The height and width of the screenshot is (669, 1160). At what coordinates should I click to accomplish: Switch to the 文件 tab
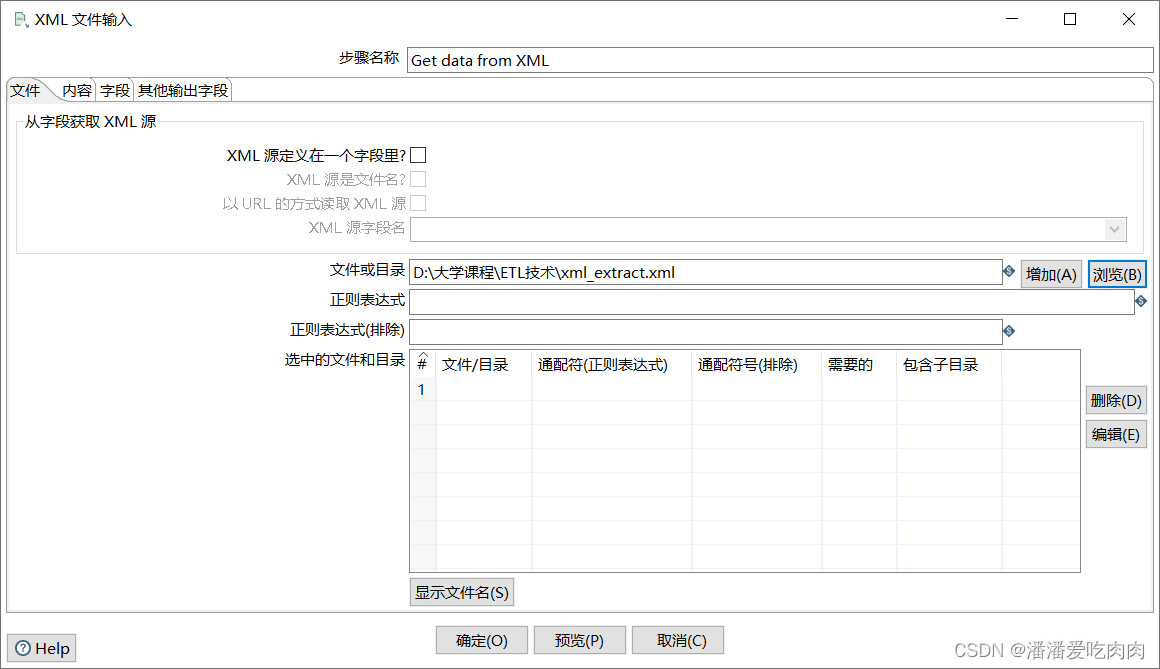[25, 90]
